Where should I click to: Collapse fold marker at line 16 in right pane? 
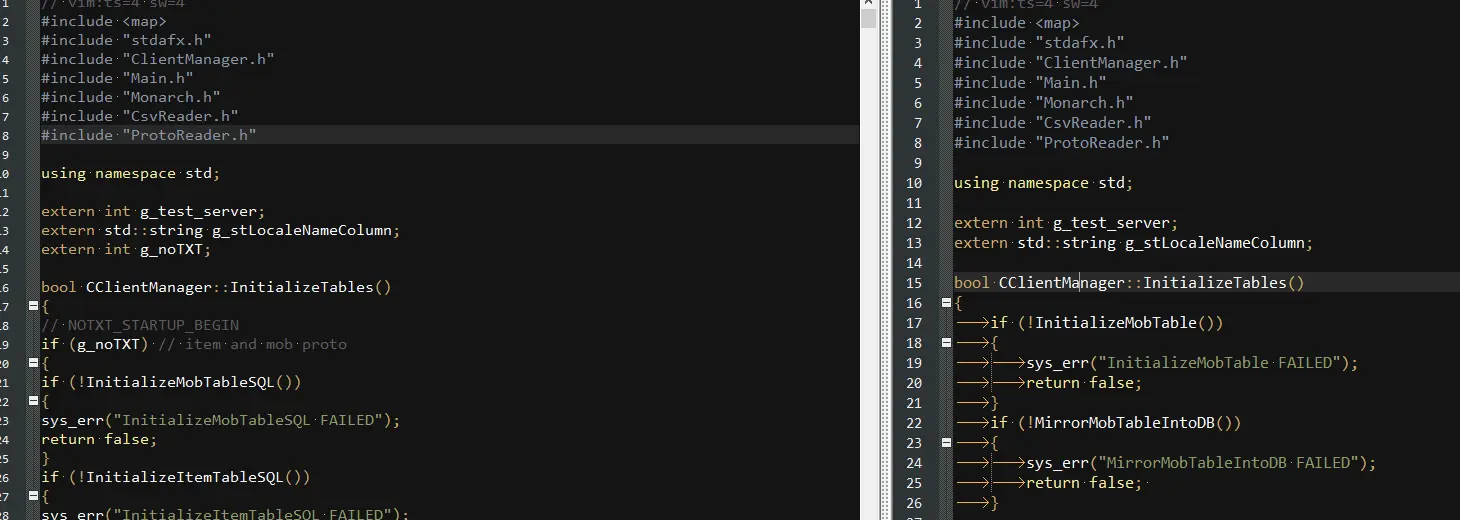coord(946,303)
